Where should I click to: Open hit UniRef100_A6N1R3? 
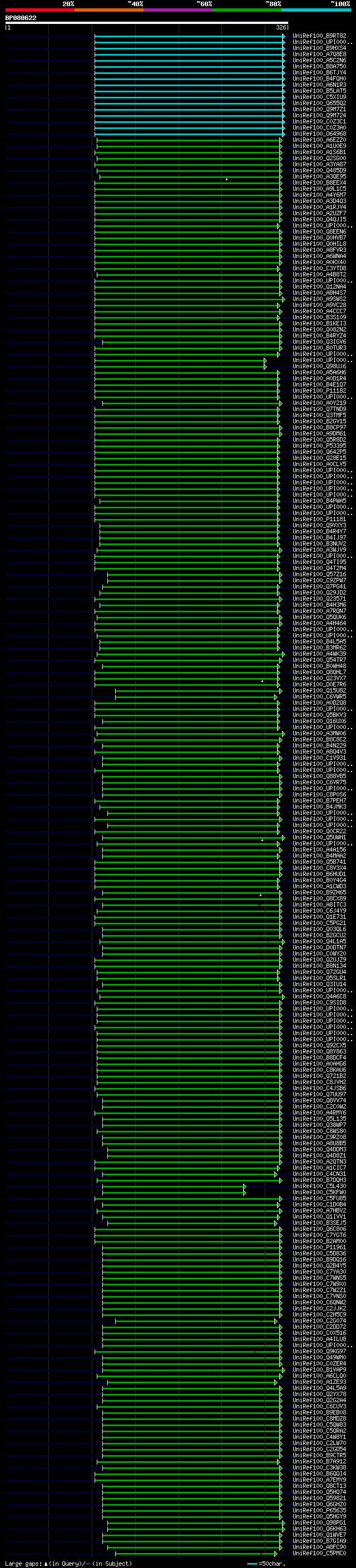[x=319, y=85]
